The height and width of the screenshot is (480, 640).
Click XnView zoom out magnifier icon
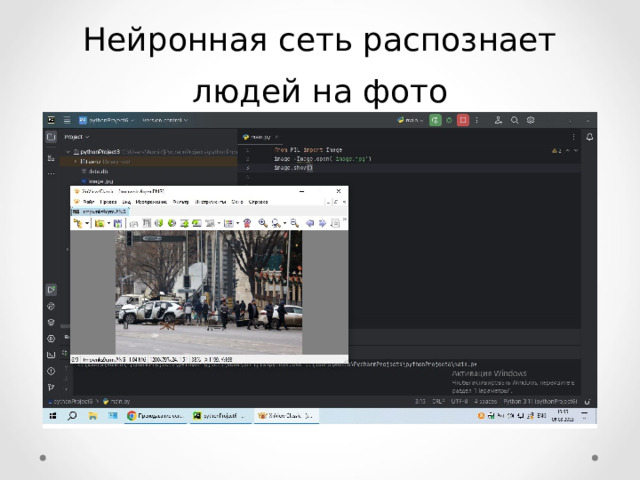(x=294, y=223)
